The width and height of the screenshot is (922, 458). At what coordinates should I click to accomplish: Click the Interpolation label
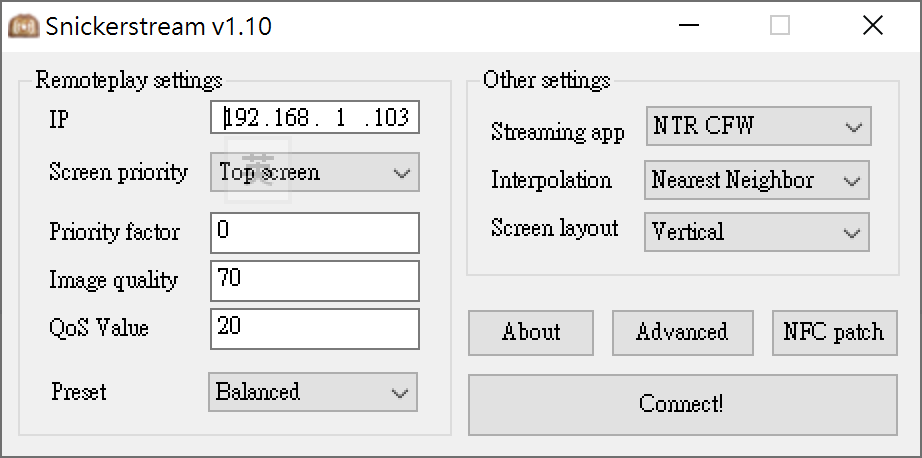551,180
